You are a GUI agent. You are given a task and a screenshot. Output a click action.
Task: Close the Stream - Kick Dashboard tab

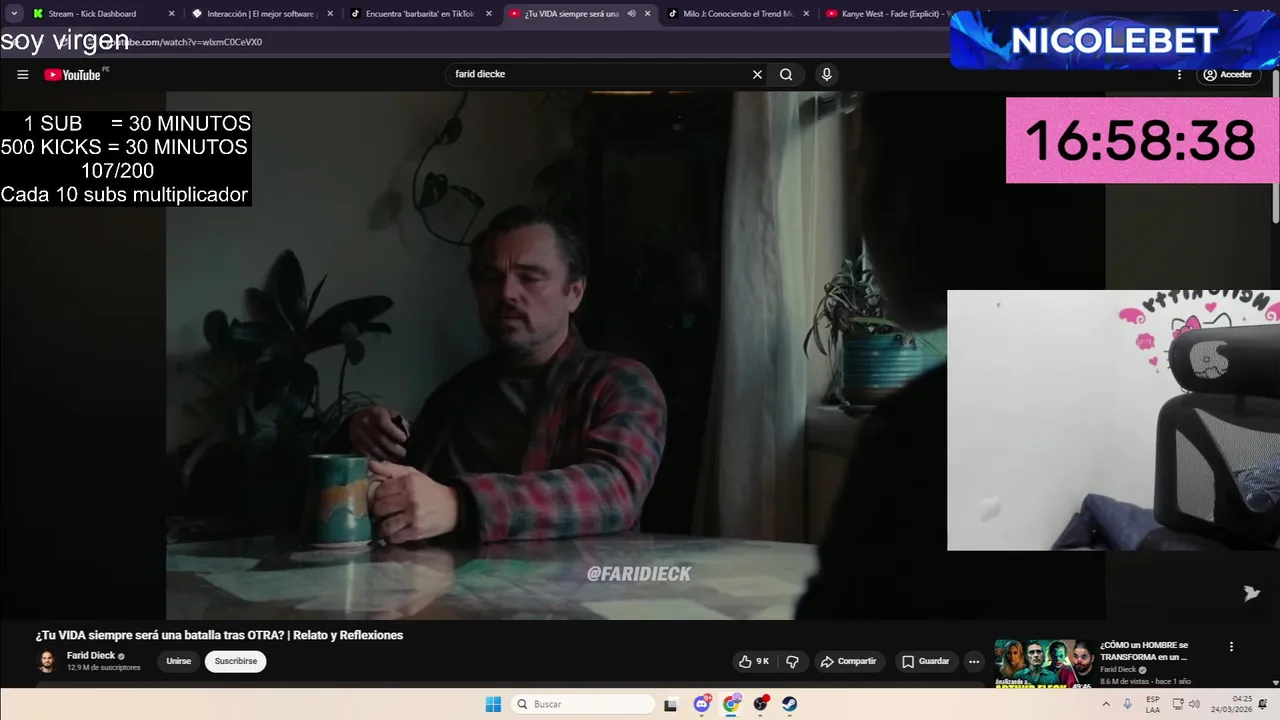click(x=171, y=14)
